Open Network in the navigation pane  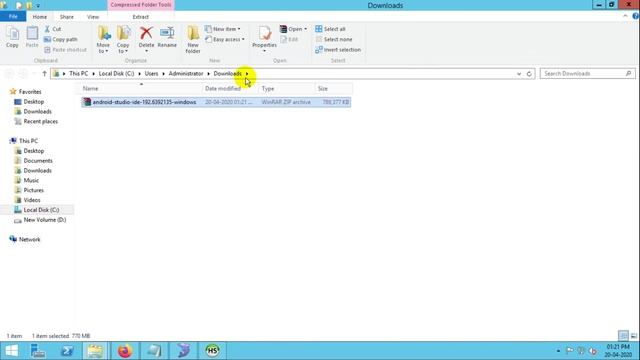pos(29,240)
